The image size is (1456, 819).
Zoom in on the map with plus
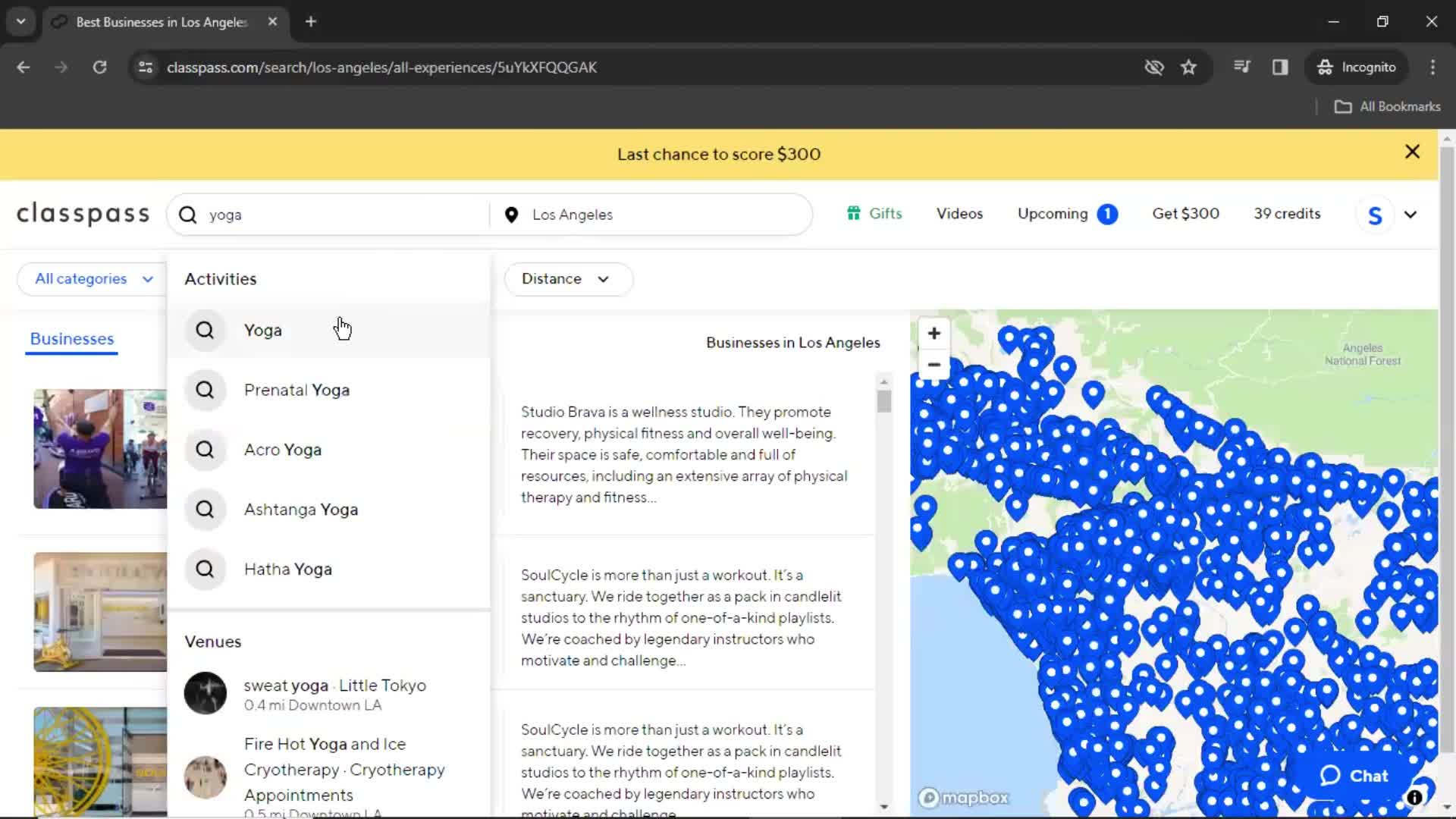coord(934,333)
